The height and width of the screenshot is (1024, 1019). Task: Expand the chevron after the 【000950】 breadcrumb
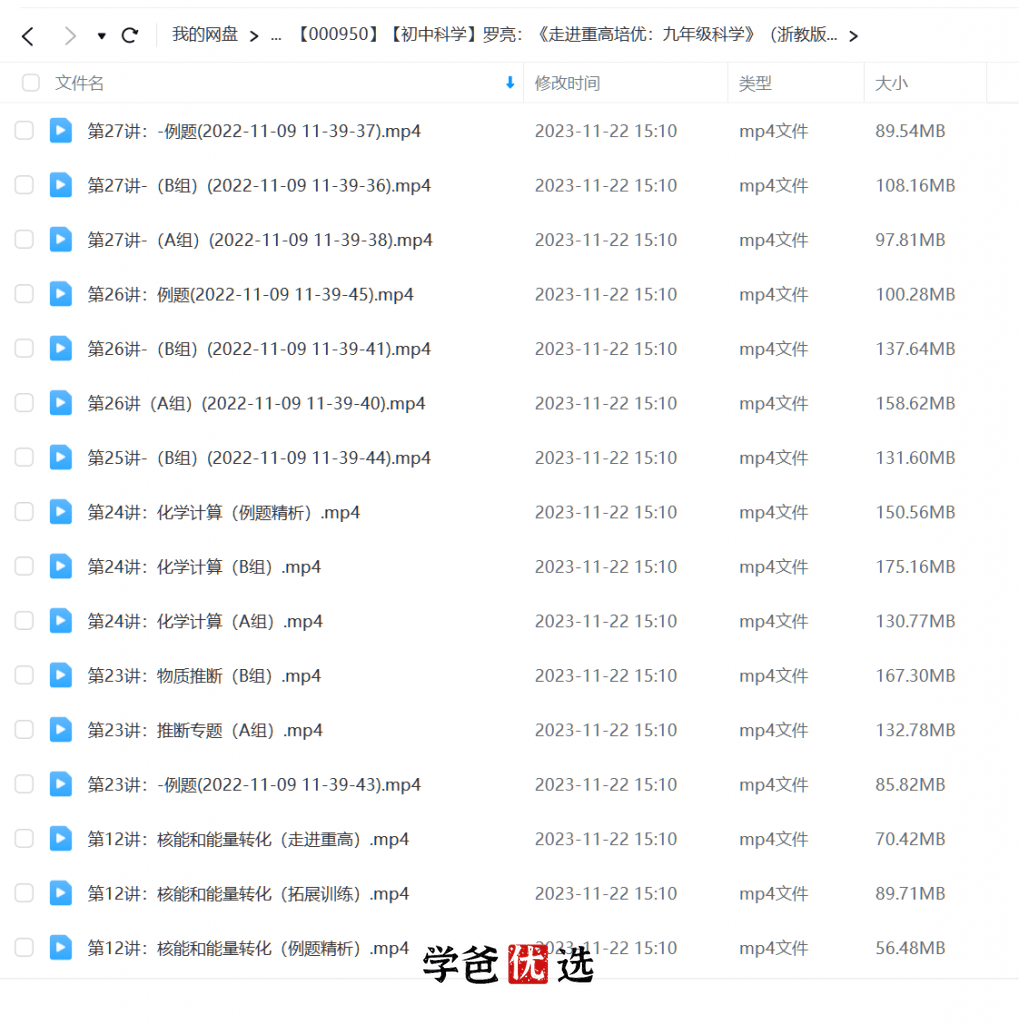pos(853,36)
